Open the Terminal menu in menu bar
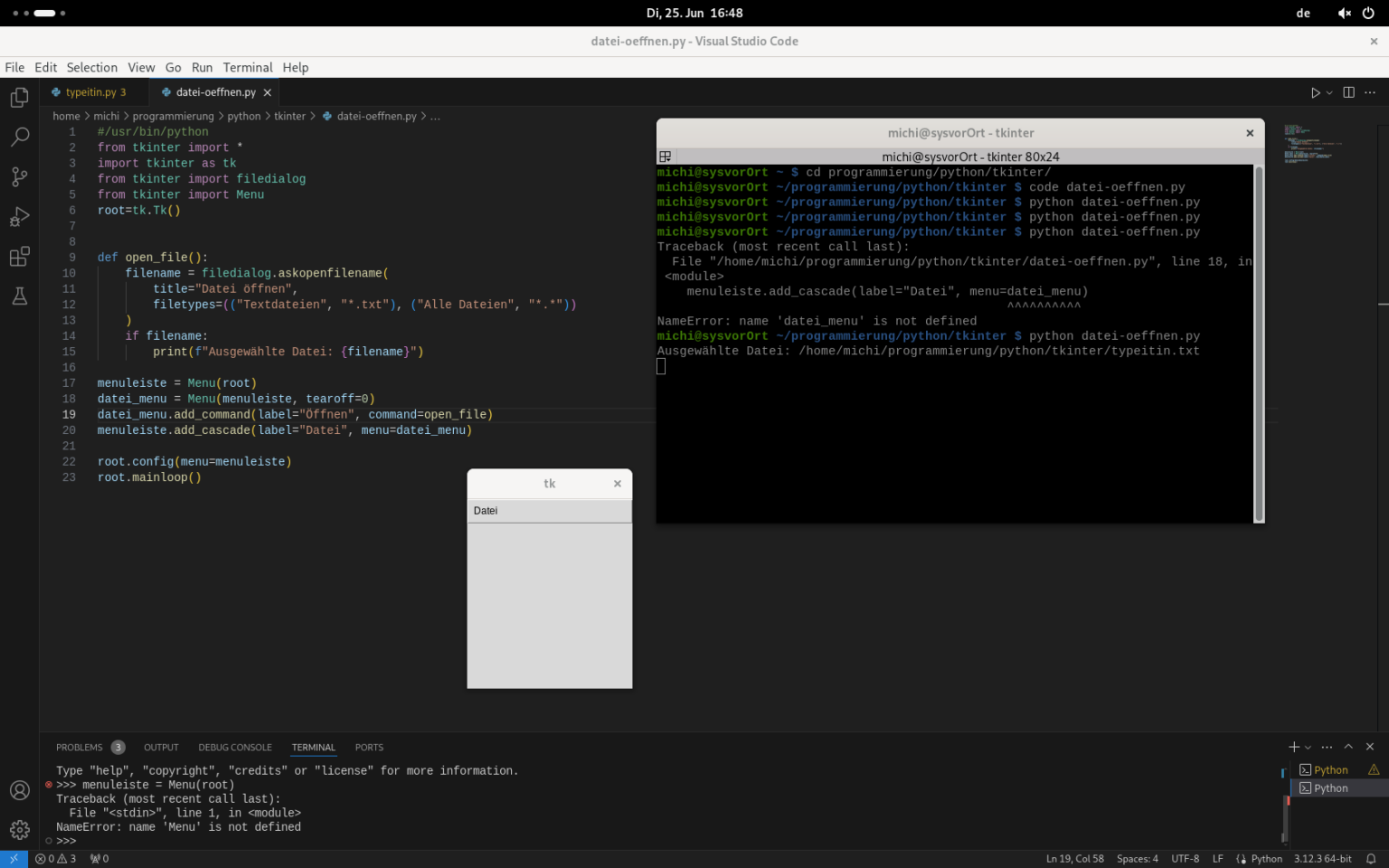 click(x=247, y=67)
